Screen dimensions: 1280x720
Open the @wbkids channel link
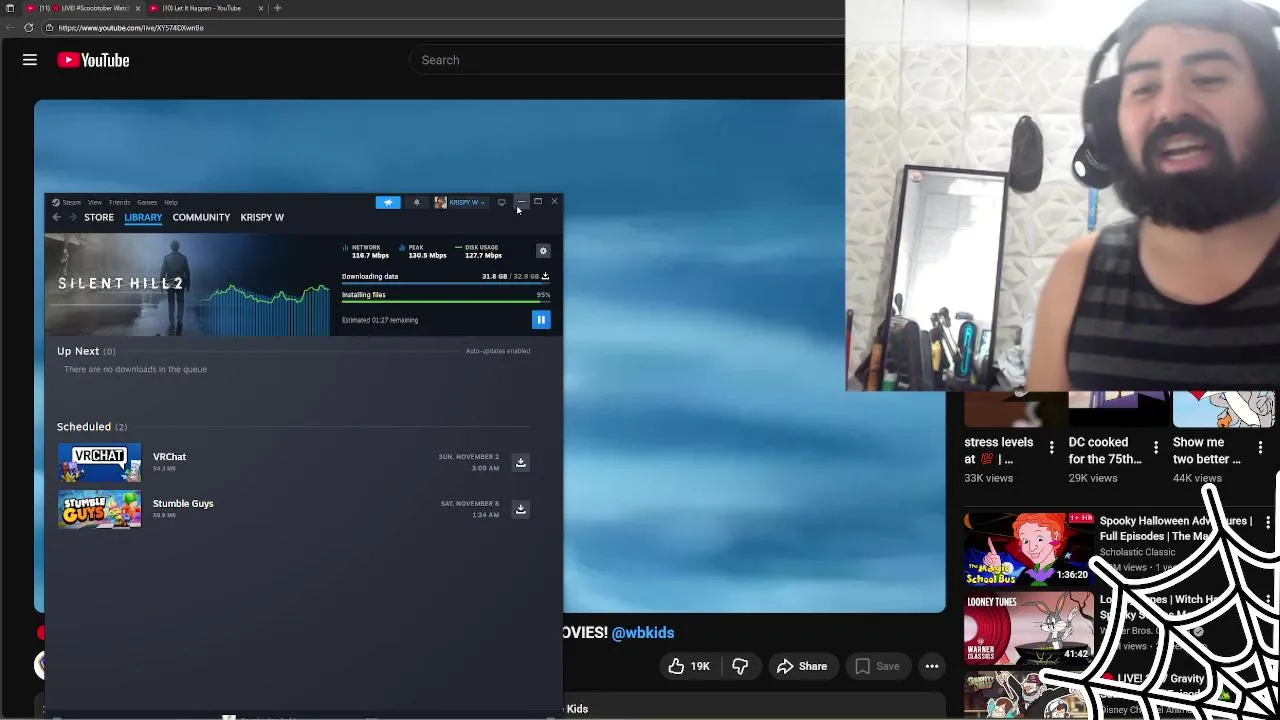point(643,633)
